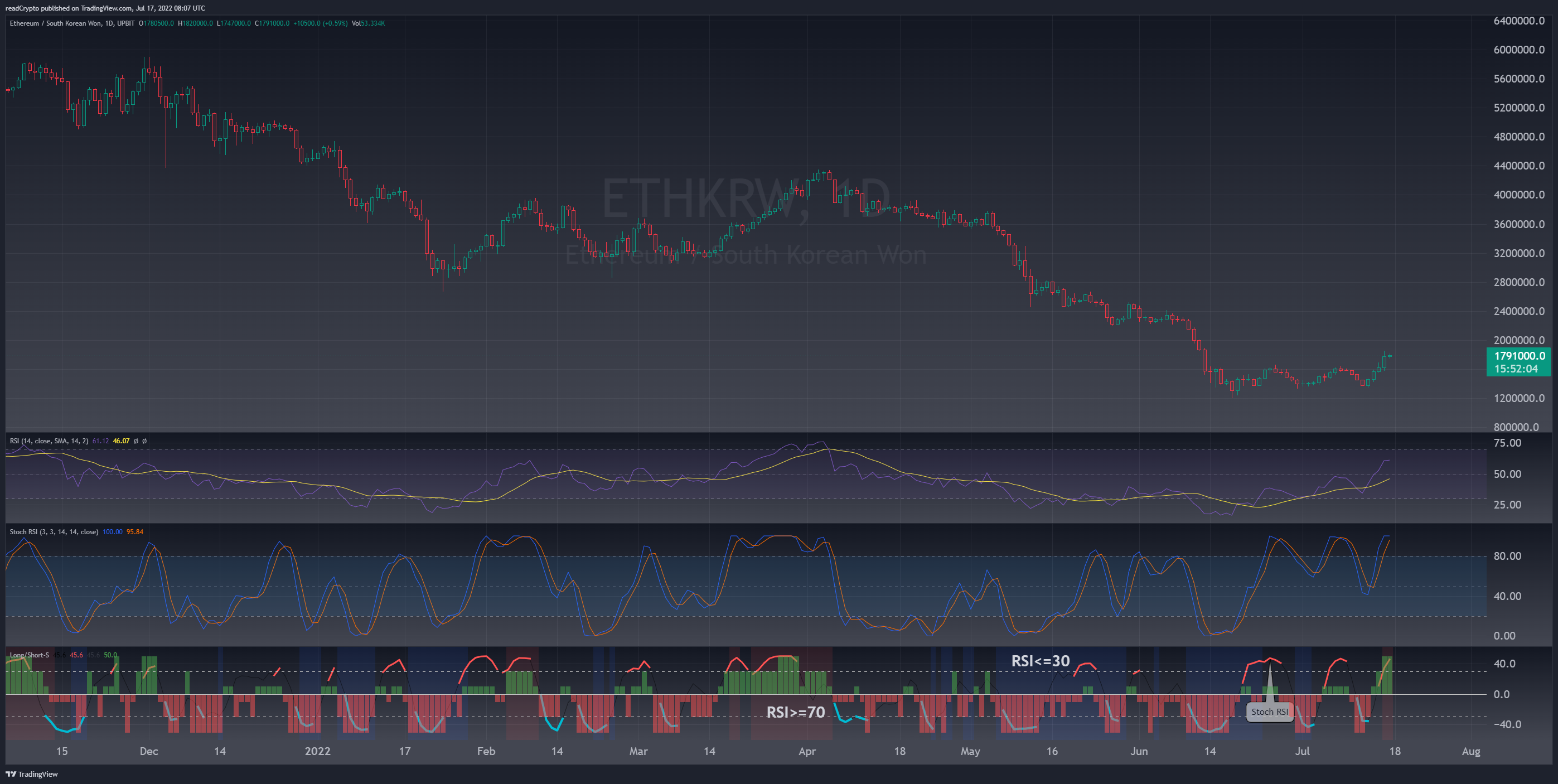This screenshot has width=1558, height=784.
Task: Click the open value O1780500.0
Action: (156, 23)
